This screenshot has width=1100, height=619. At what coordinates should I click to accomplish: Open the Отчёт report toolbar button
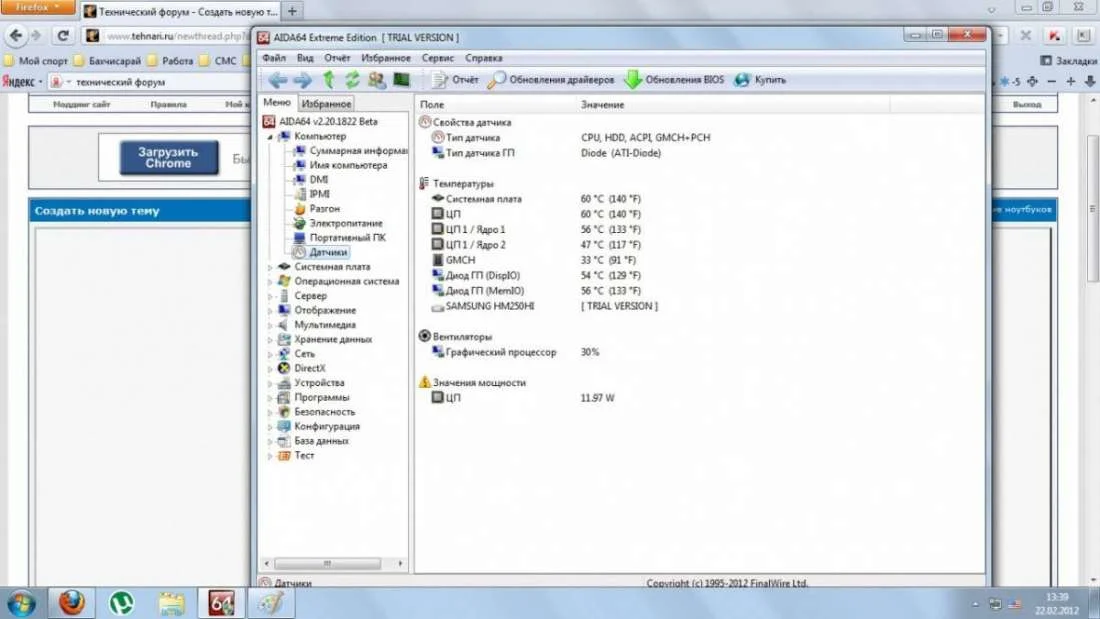pyautogui.click(x=455, y=80)
